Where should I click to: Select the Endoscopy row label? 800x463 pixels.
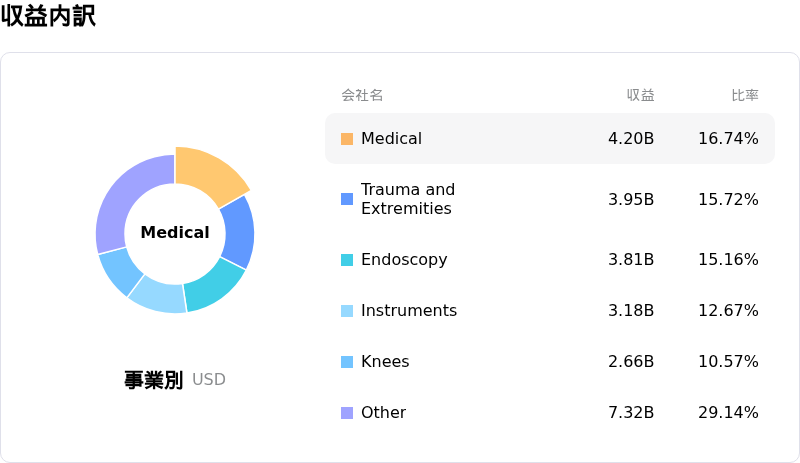coord(404,259)
